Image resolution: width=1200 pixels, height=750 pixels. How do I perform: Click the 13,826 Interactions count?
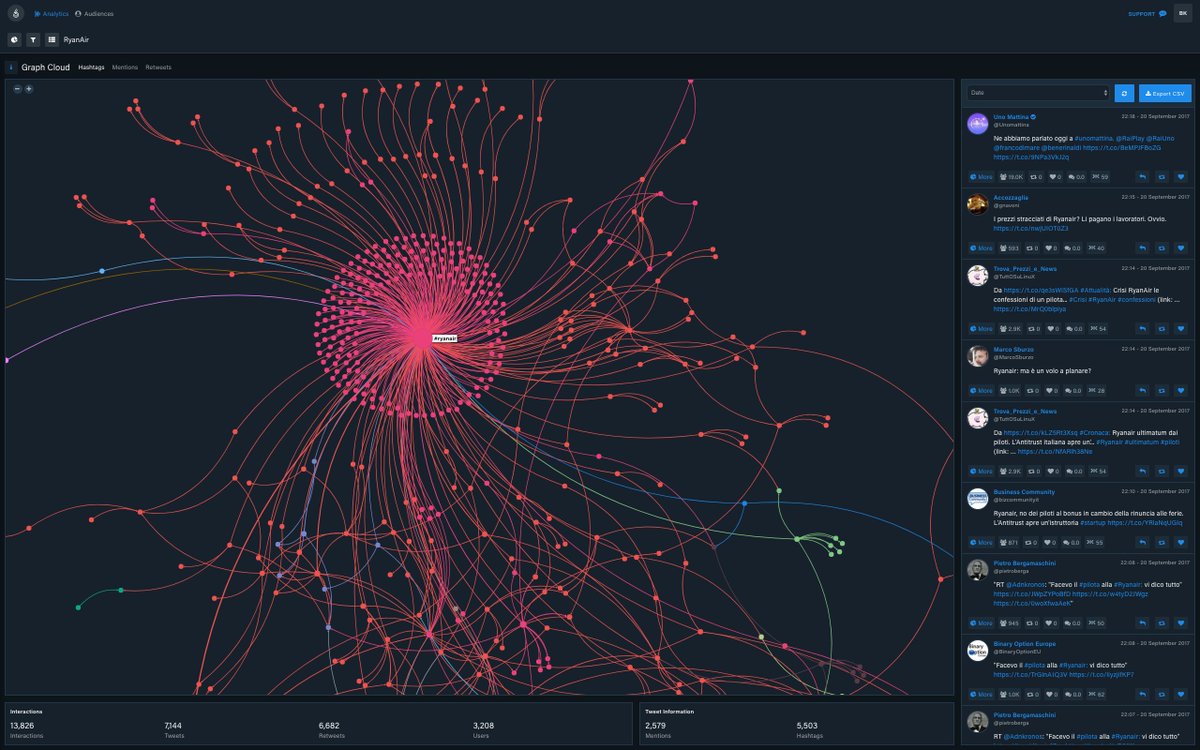point(22,726)
